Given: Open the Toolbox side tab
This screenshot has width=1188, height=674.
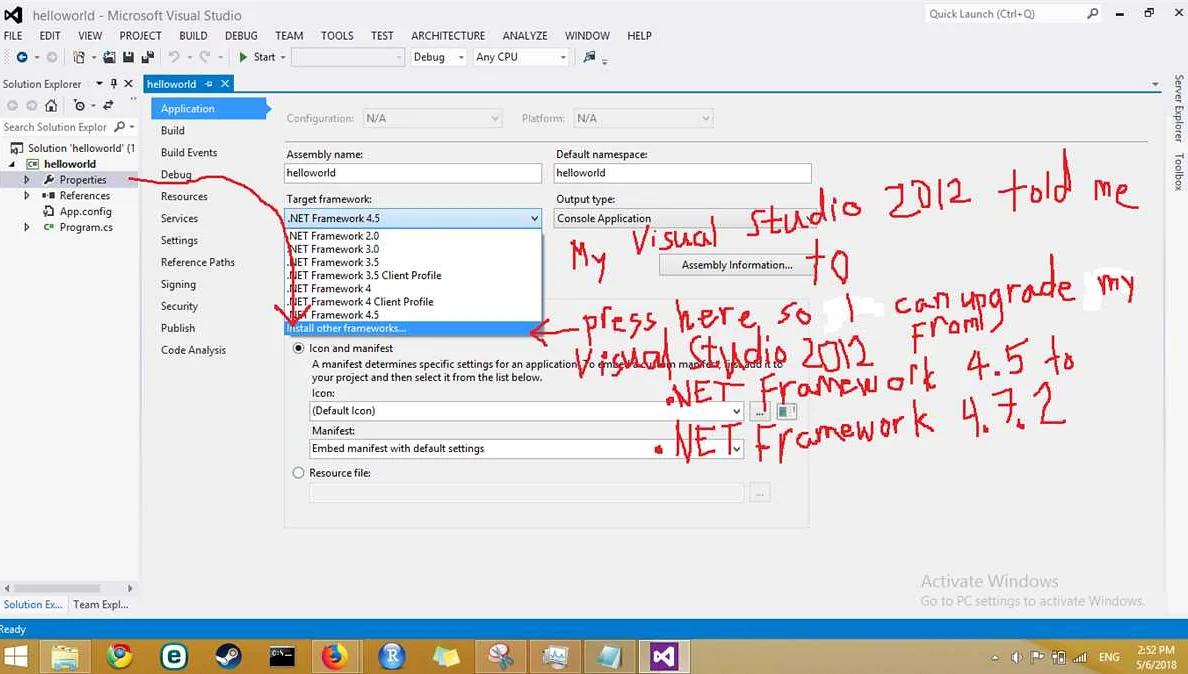Looking at the screenshot, I should click(x=1178, y=171).
